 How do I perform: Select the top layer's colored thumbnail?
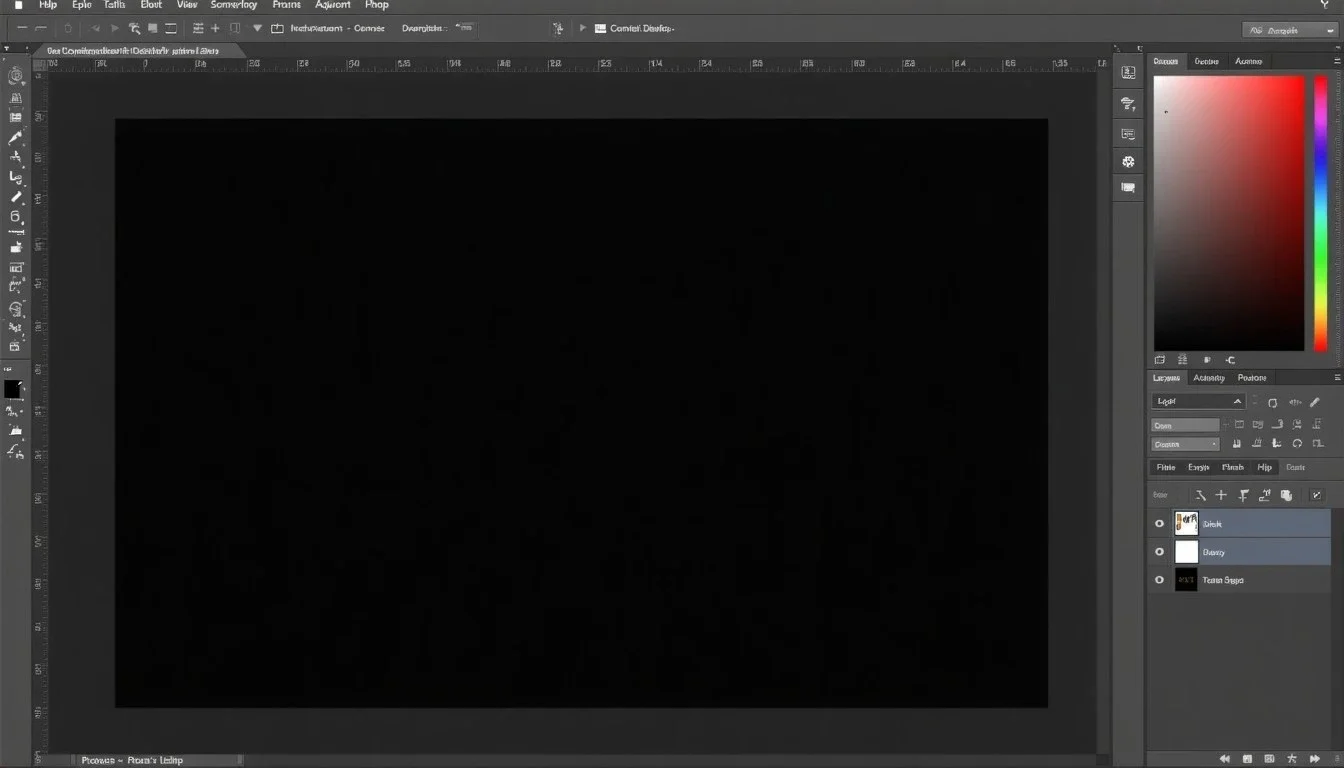coord(1186,523)
